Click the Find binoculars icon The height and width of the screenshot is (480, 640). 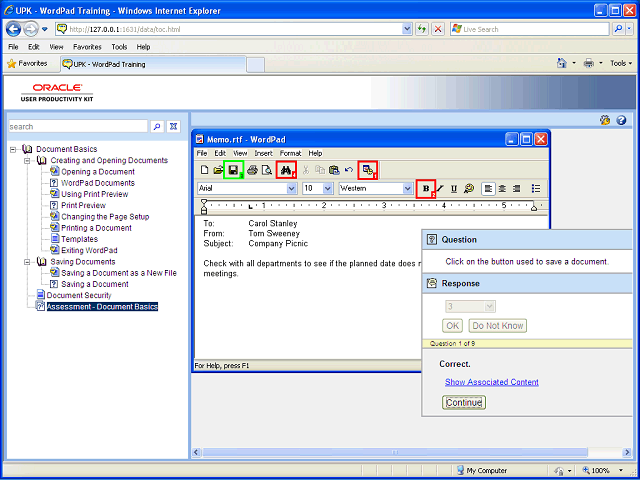[286, 170]
